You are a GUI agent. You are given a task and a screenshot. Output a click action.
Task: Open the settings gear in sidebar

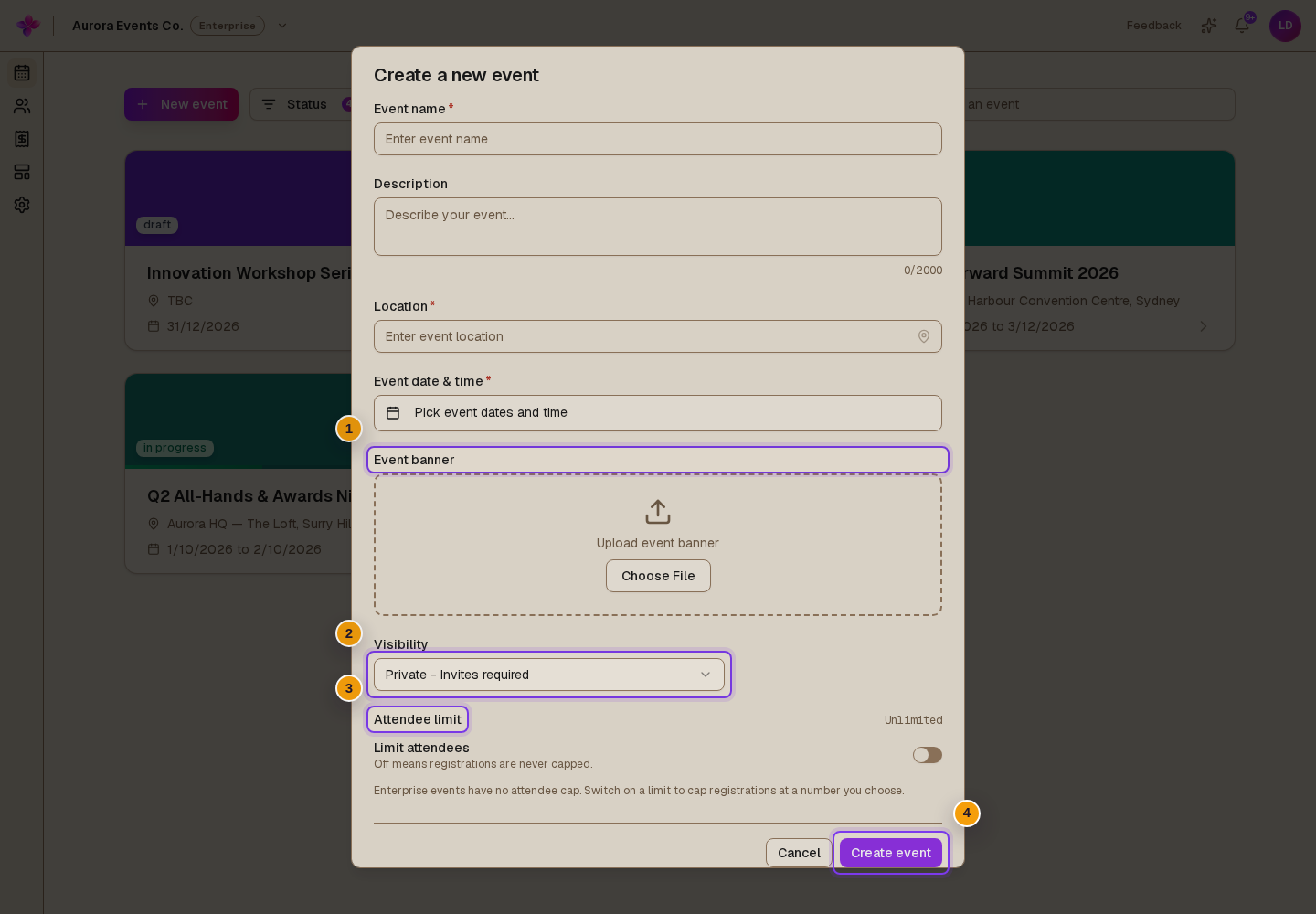coord(22,205)
